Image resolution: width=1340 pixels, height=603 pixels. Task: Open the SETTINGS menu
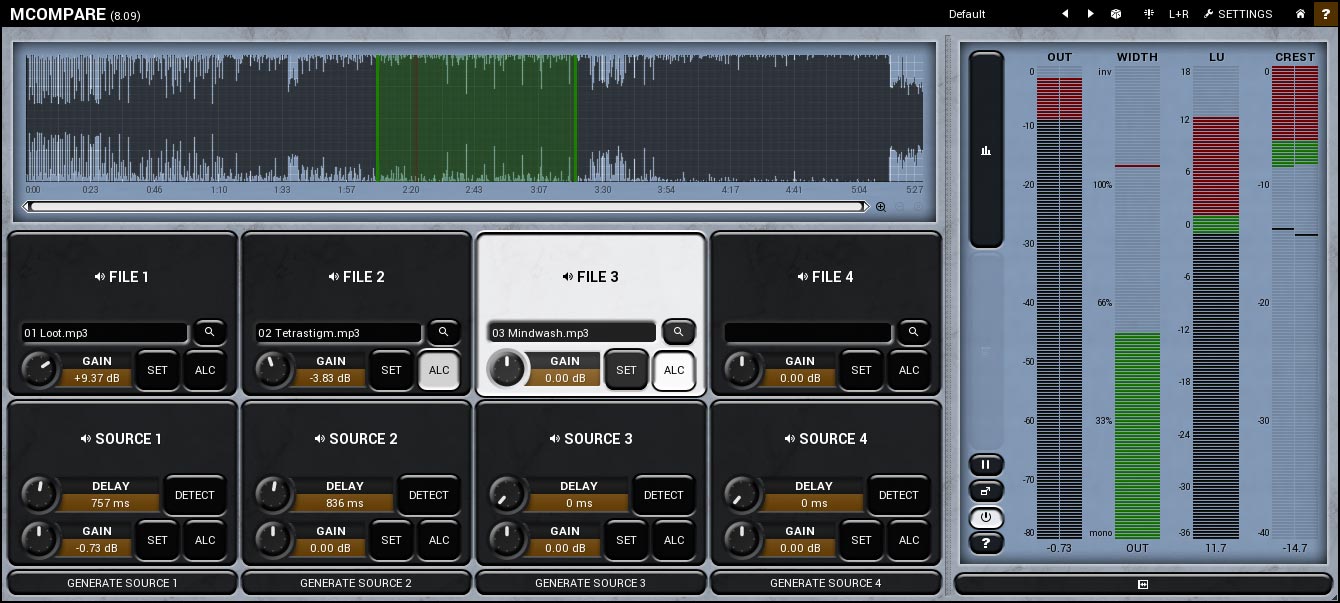point(1238,14)
